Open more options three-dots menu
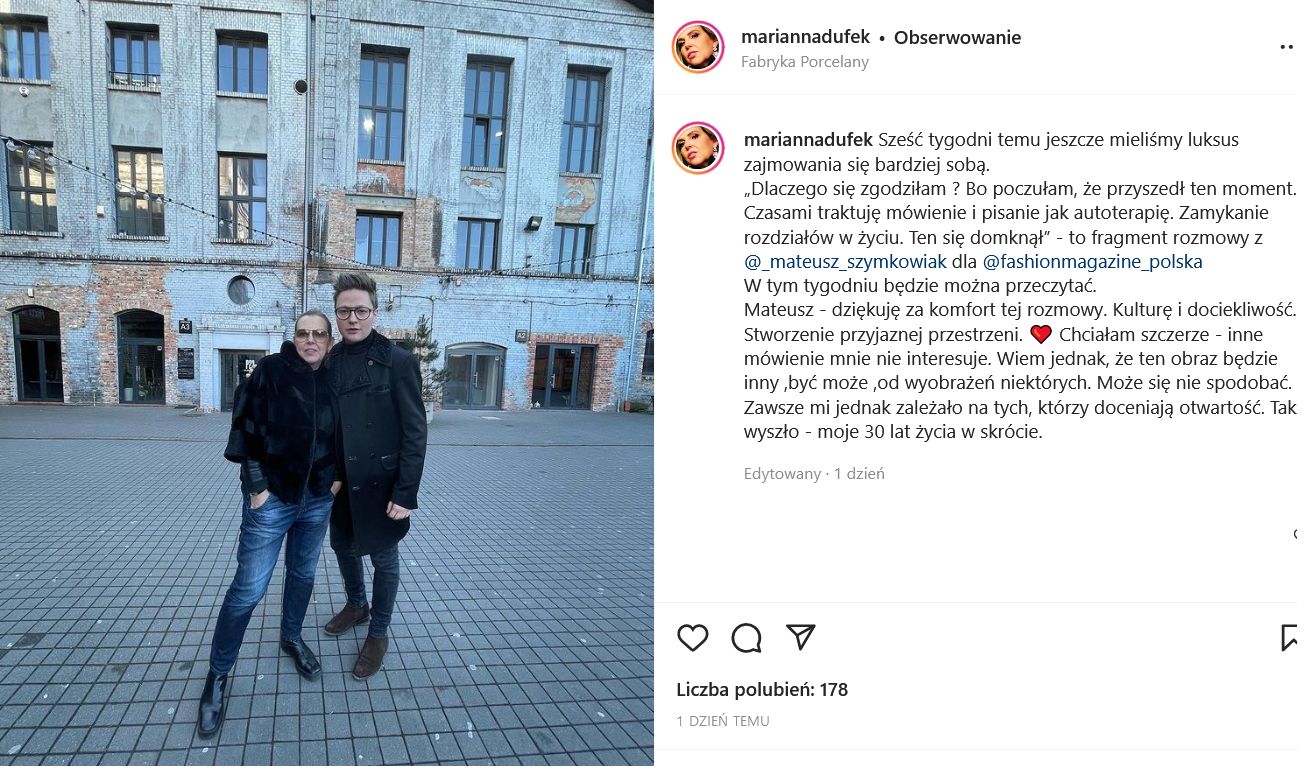1308x773 pixels. point(1288,47)
